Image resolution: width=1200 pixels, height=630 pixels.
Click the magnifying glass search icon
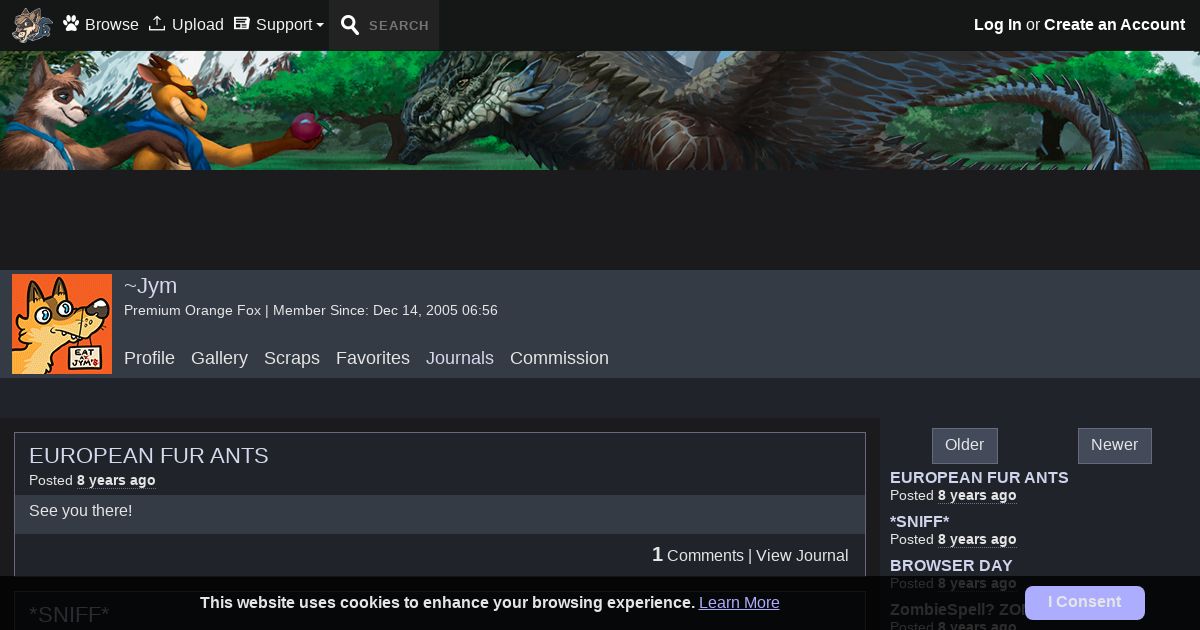350,25
